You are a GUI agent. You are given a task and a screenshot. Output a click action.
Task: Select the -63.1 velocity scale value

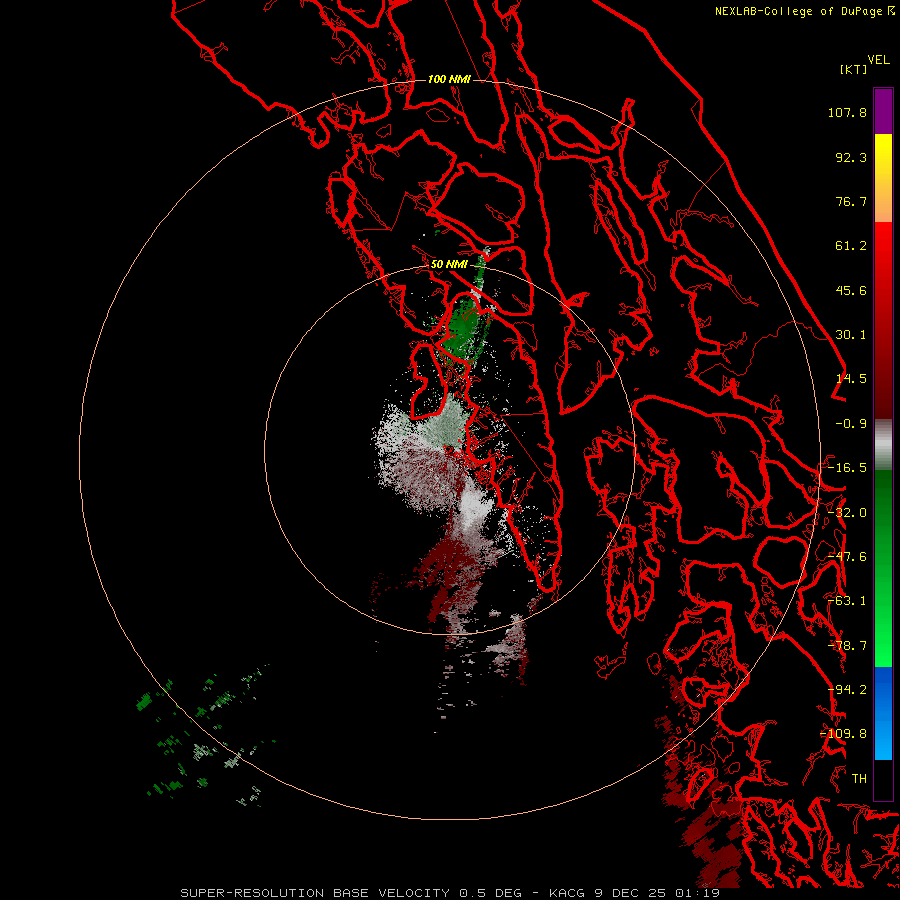pyautogui.click(x=847, y=601)
